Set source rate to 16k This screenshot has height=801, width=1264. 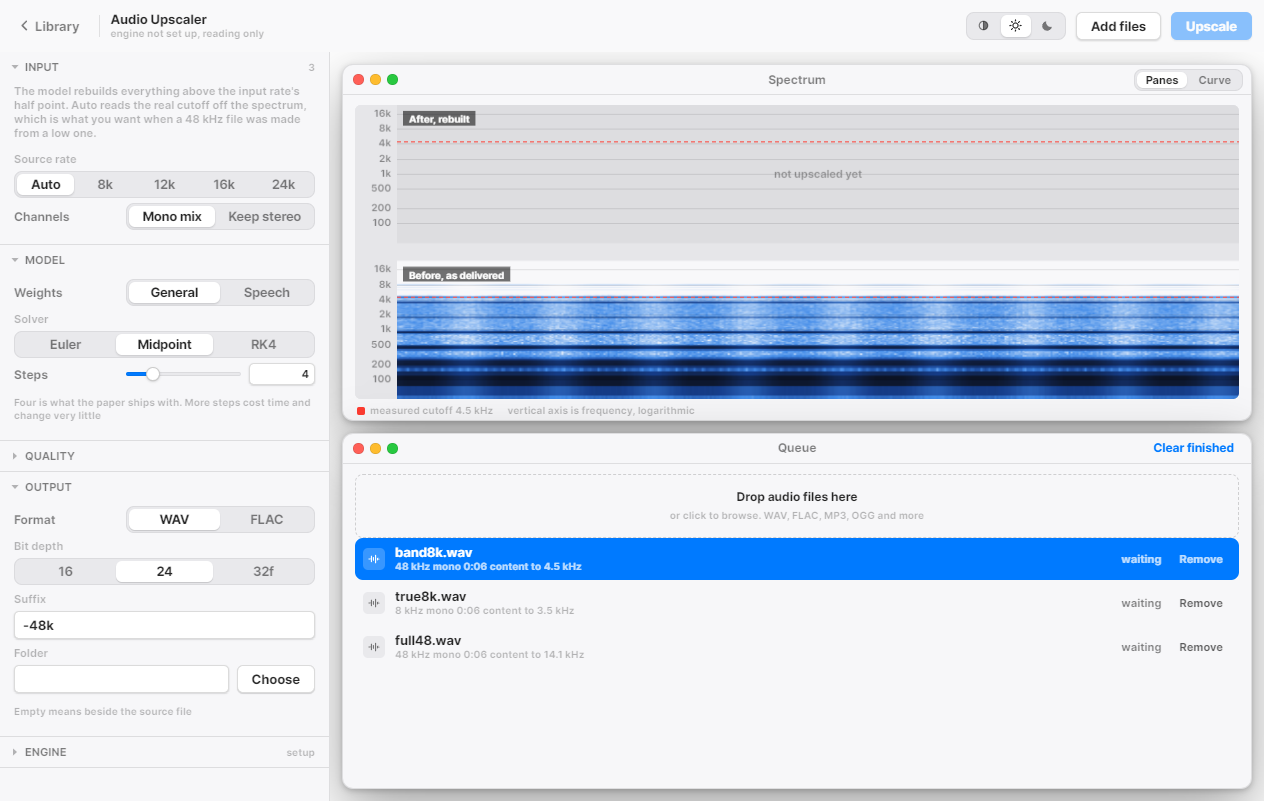pos(224,185)
